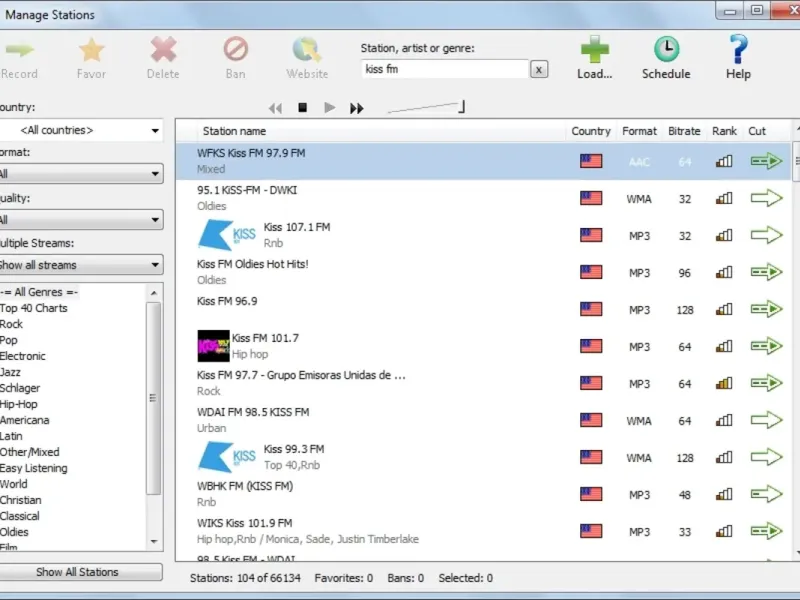Select Classical genre in the list
Viewport: 800px width, 600px height.
[x=19, y=516]
